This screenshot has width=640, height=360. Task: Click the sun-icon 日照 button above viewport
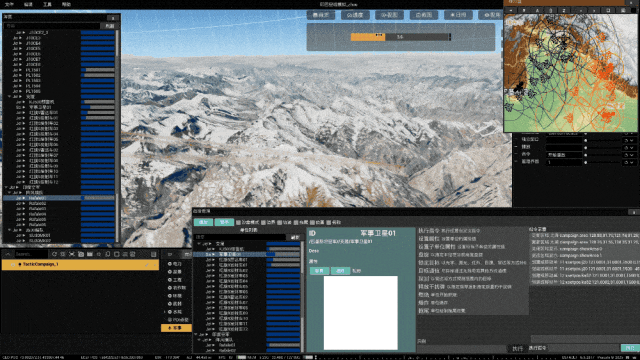click(458, 15)
